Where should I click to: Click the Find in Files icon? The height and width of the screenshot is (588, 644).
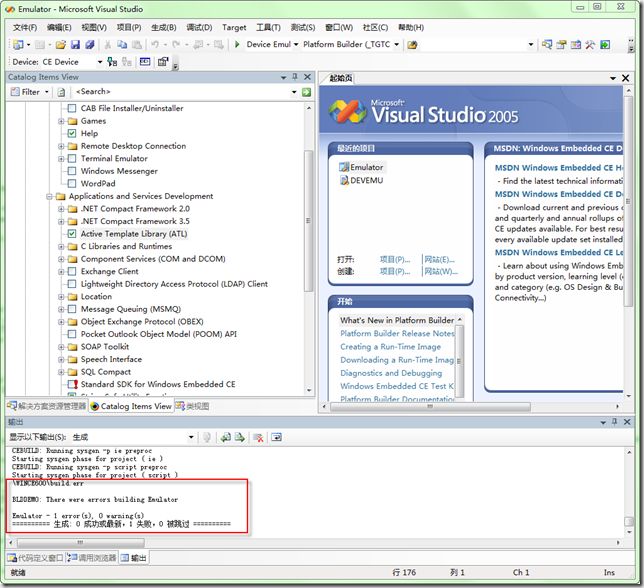click(412, 45)
